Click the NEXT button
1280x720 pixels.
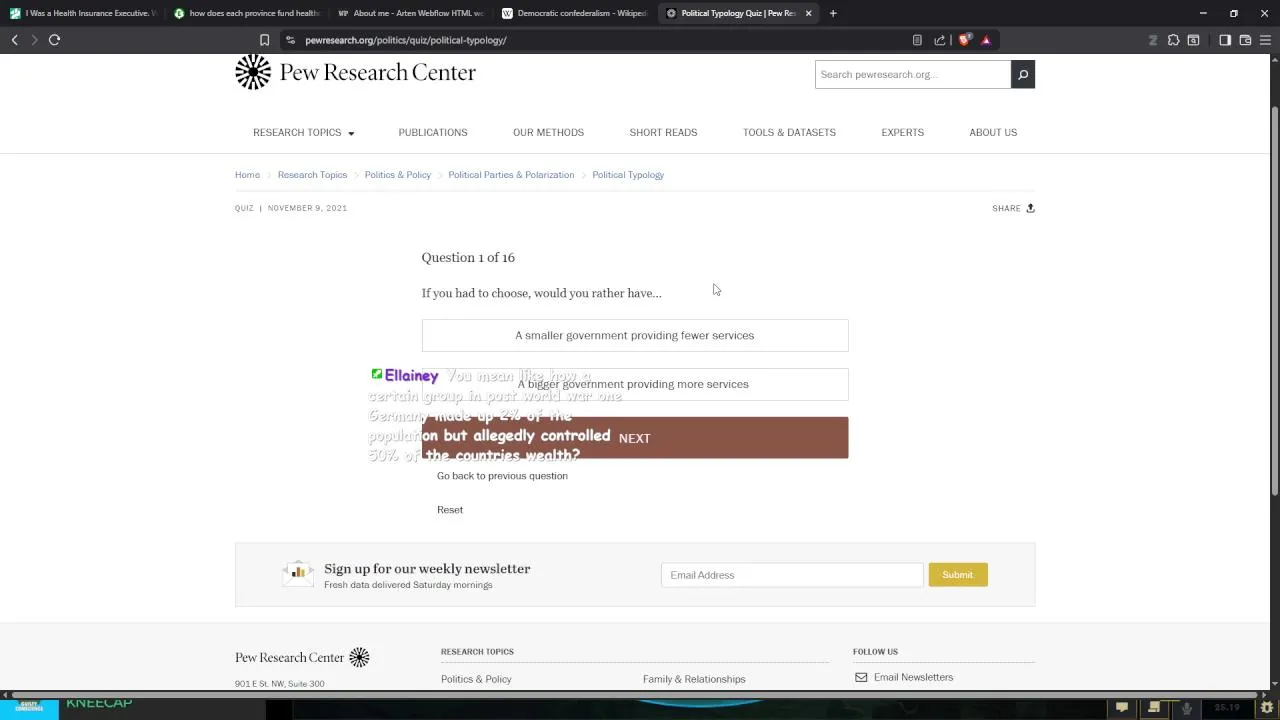(x=635, y=438)
